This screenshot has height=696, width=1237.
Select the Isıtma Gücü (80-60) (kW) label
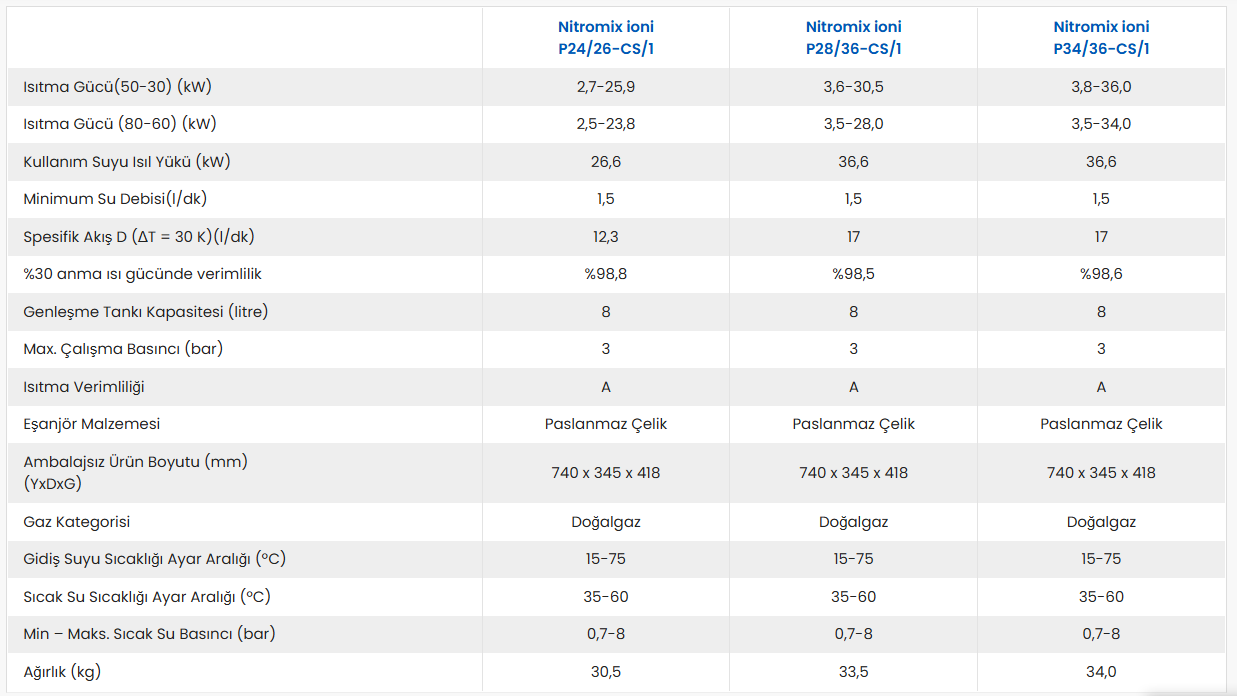click(120, 124)
